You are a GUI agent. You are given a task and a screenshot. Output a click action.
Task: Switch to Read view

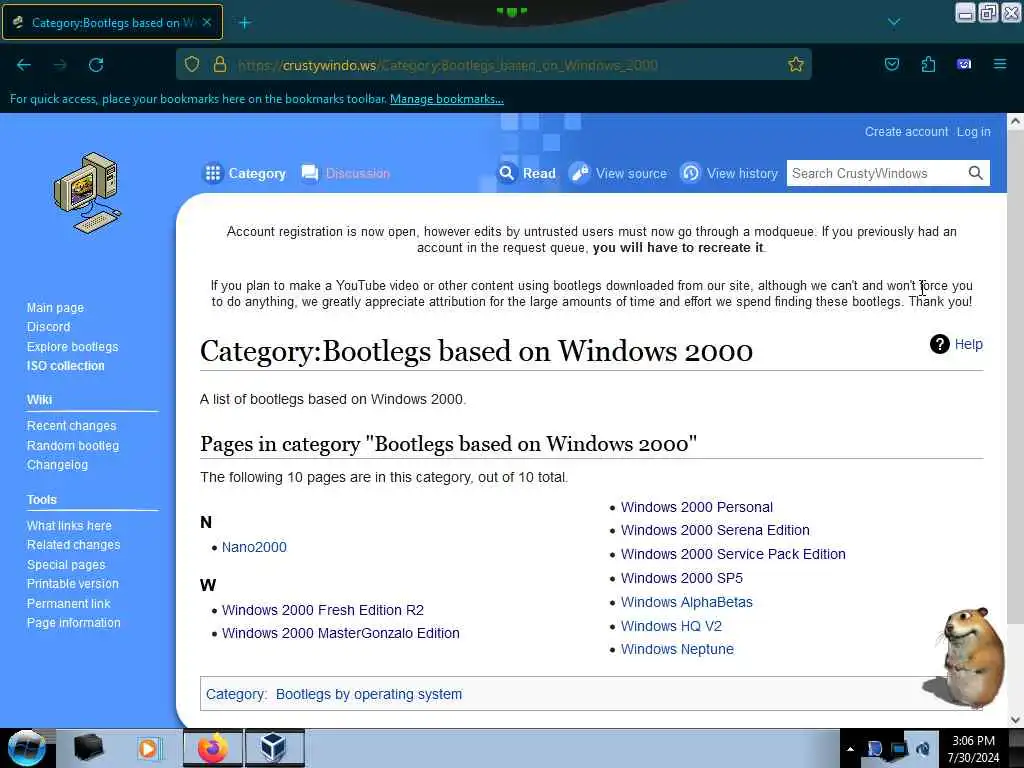click(526, 173)
